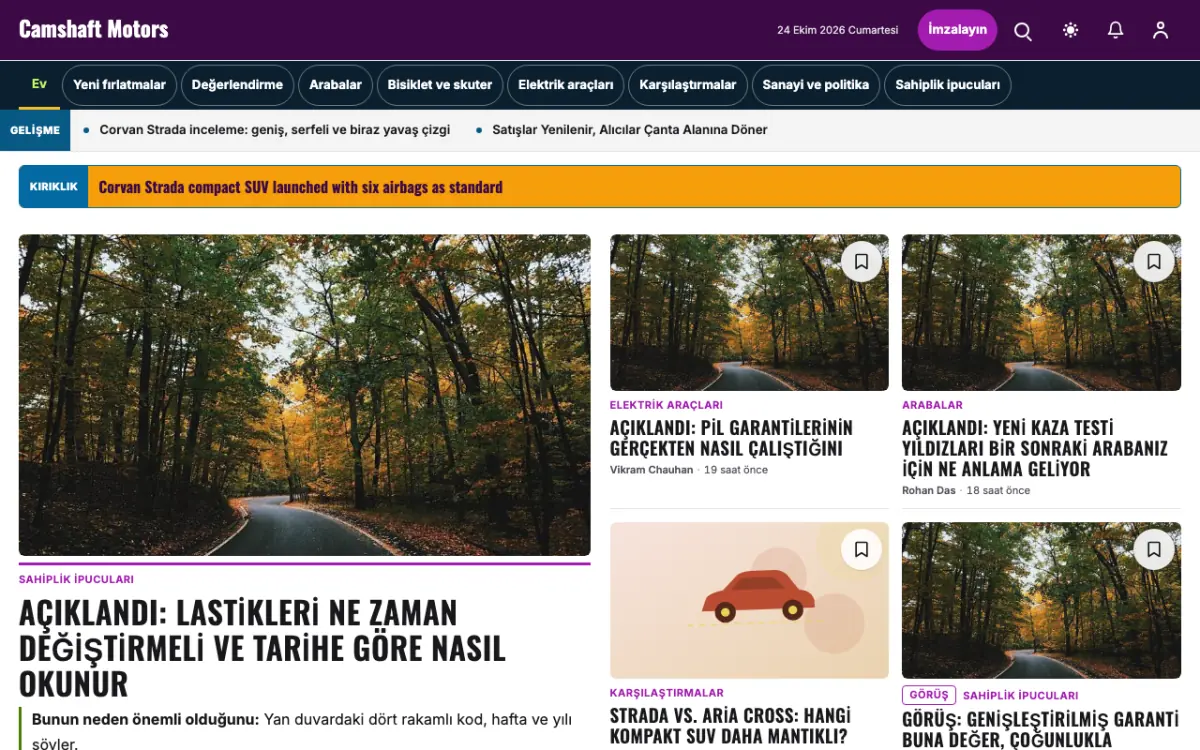Open headline 'Görüş: Genişleştirilmiş garanti'

(1040, 730)
